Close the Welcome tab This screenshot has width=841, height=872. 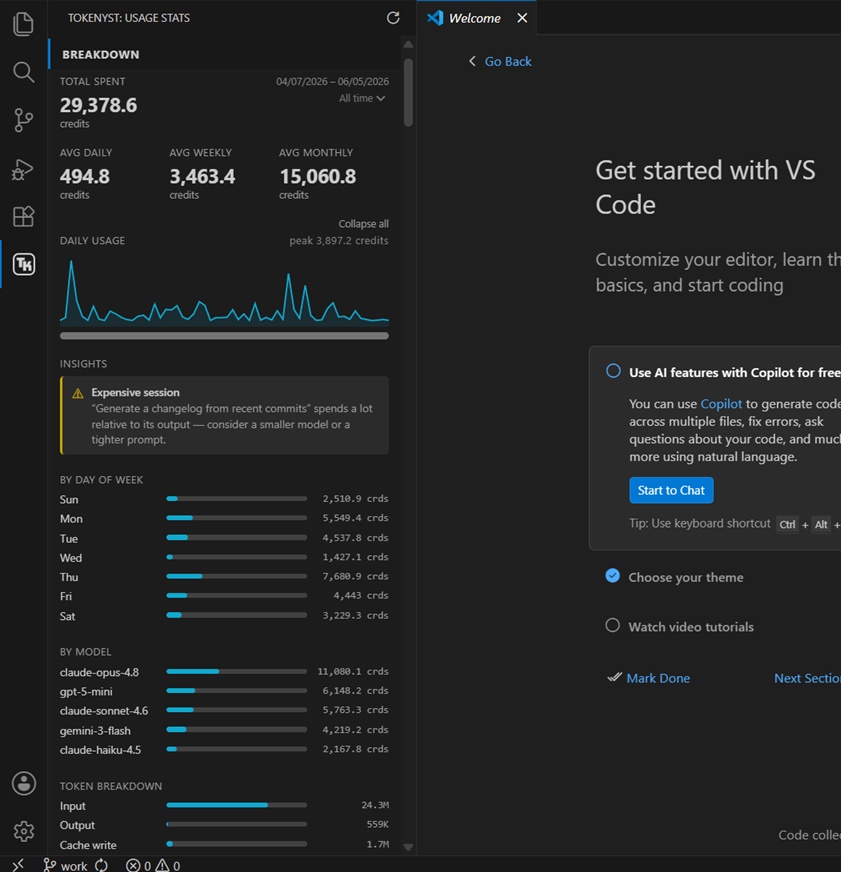[x=522, y=18]
